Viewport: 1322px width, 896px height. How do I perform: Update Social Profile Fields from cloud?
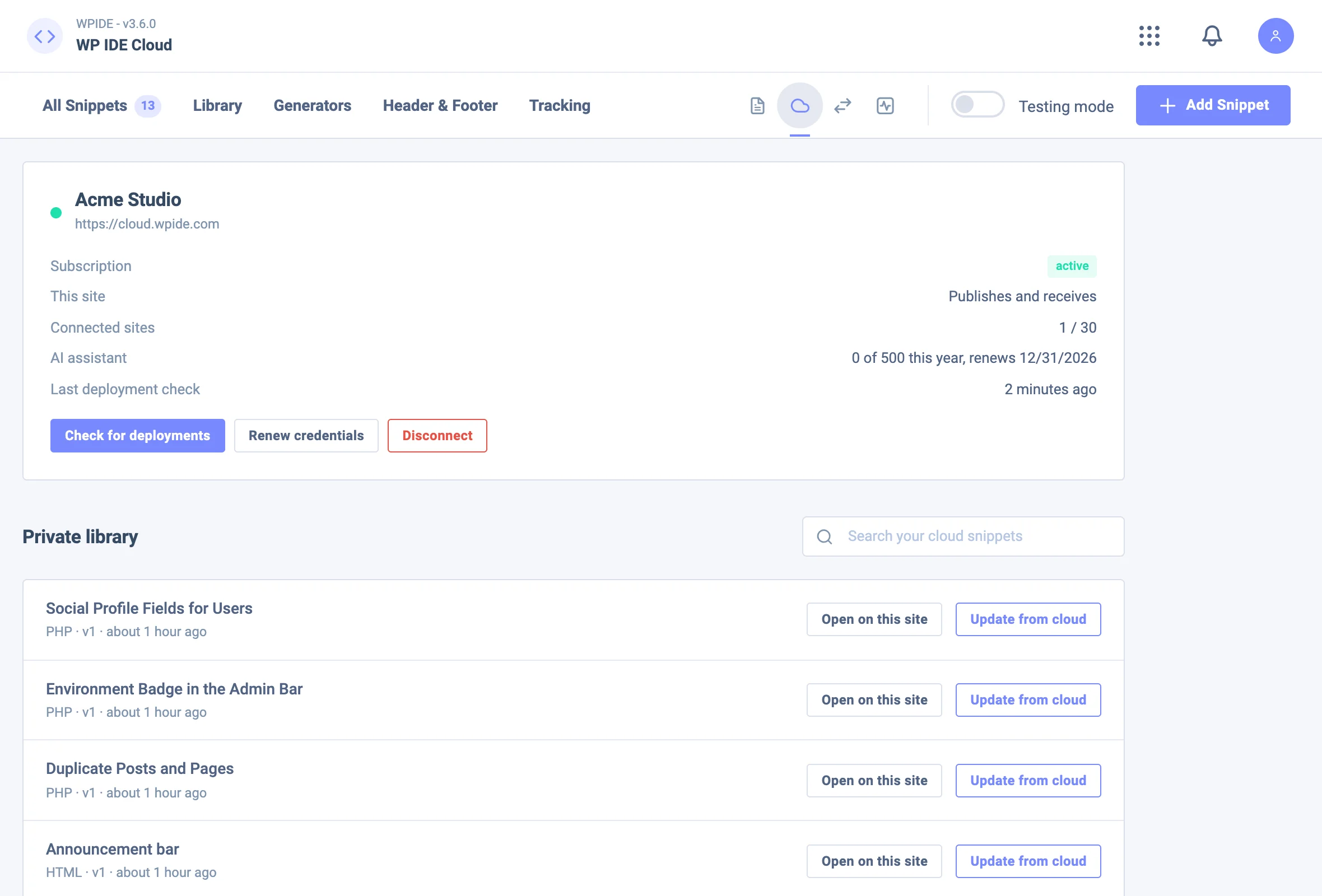click(x=1028, y=619)
